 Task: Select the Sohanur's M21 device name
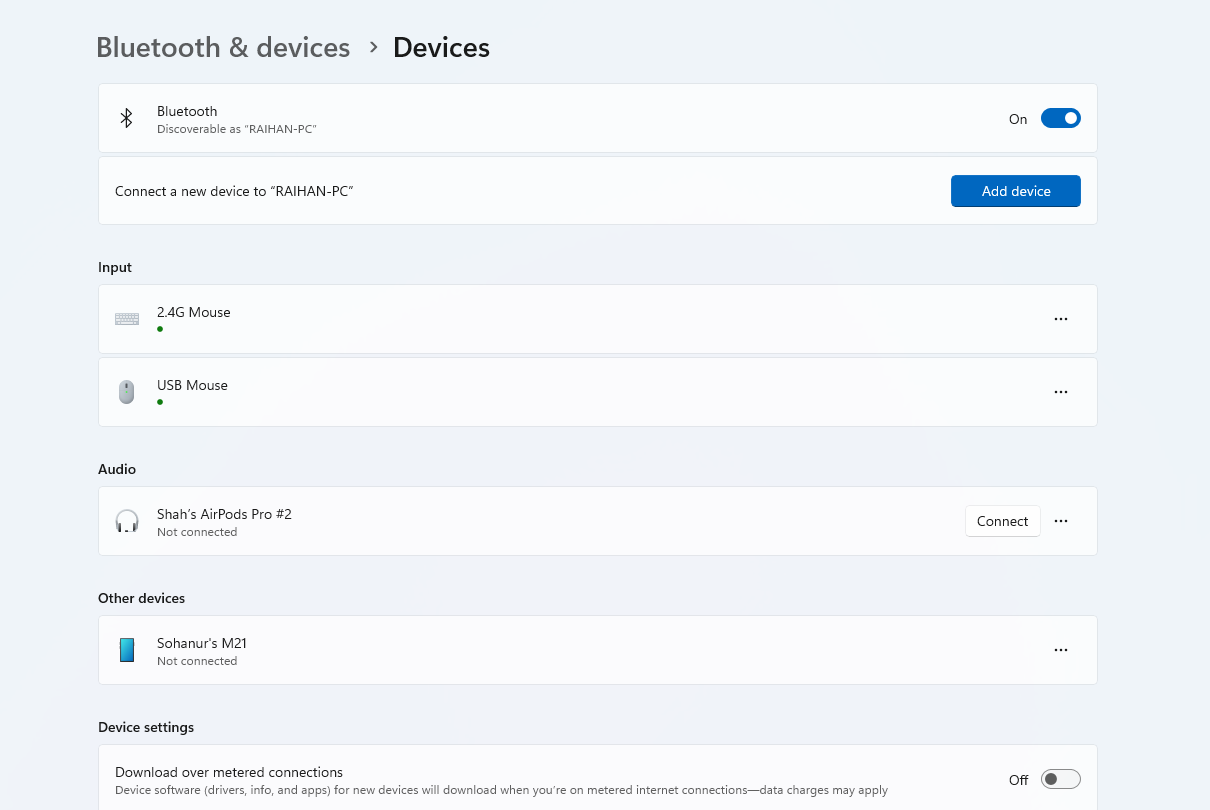(201, 643)
